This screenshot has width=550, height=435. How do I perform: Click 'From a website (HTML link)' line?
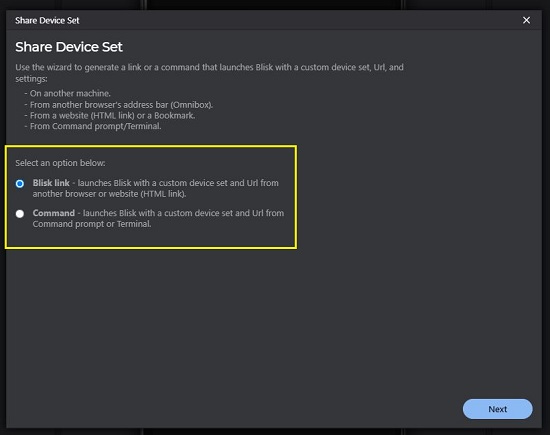[109, 115]
